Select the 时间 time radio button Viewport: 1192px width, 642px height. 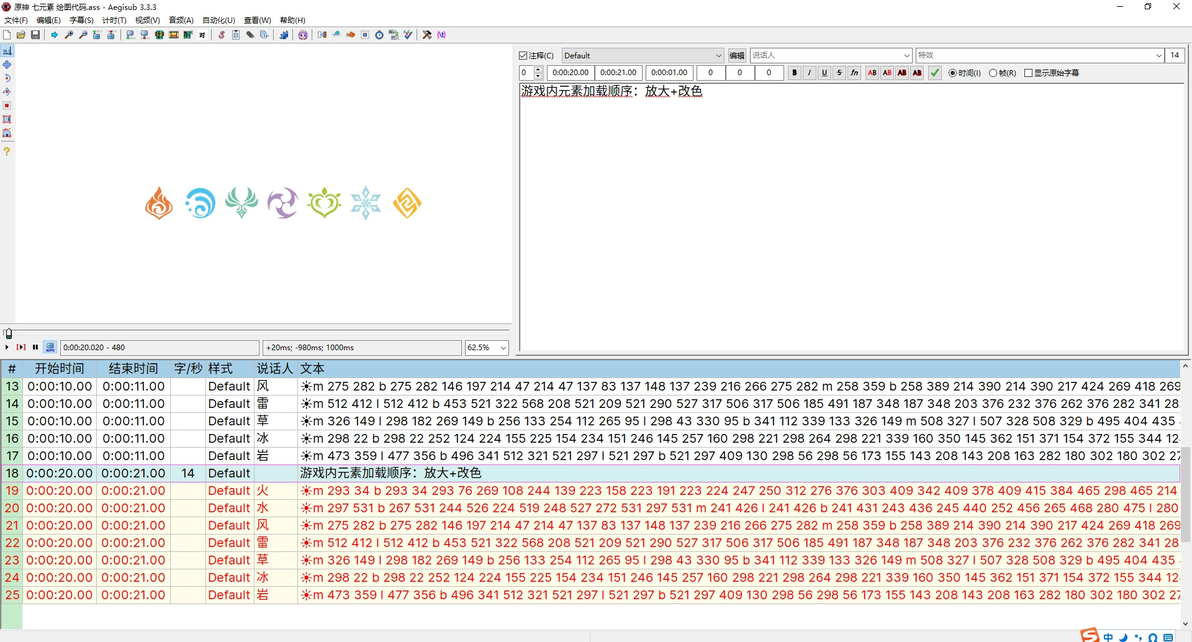click(965, 73)
